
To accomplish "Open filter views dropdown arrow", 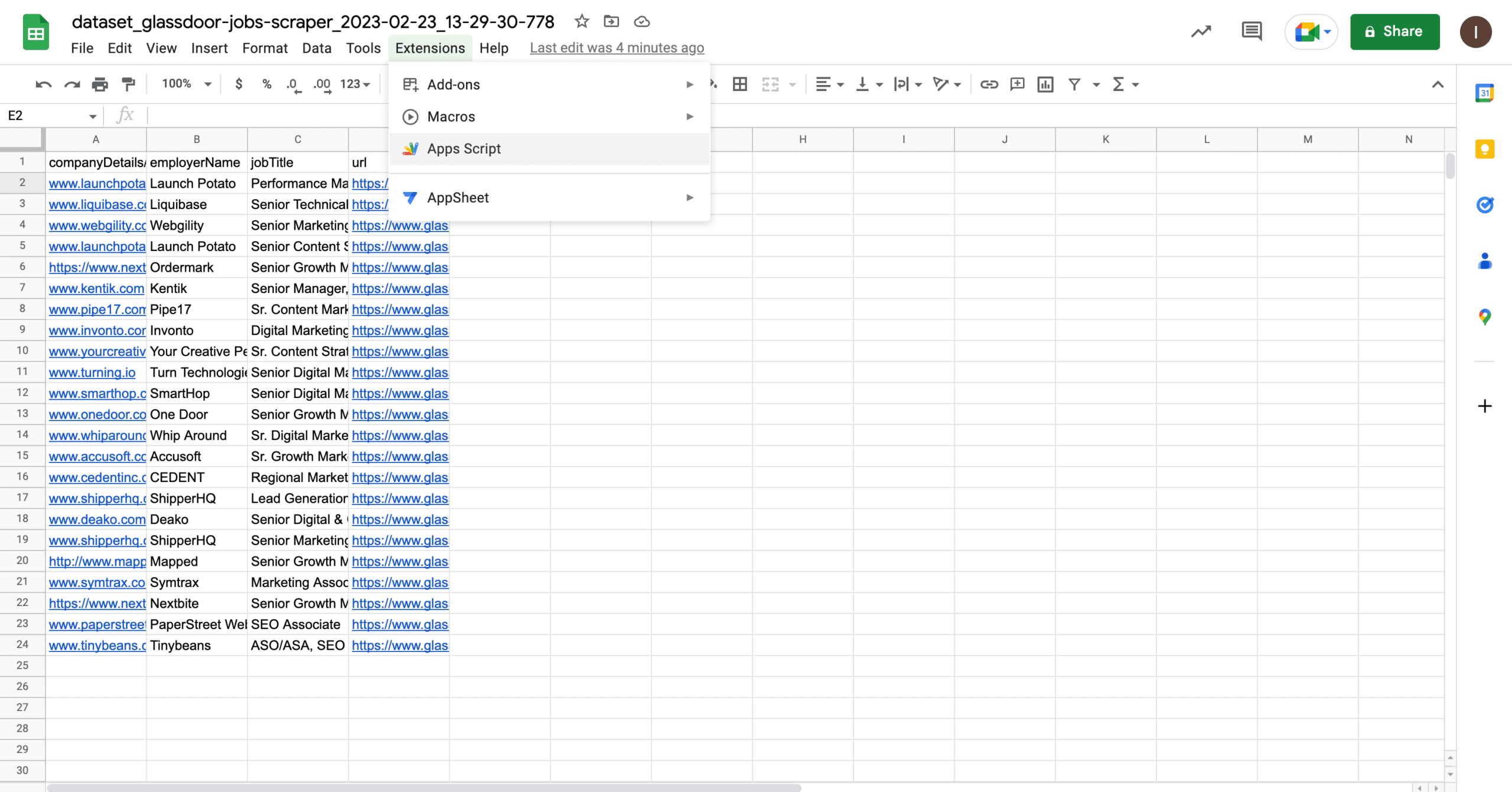I will click(1096, 84).
